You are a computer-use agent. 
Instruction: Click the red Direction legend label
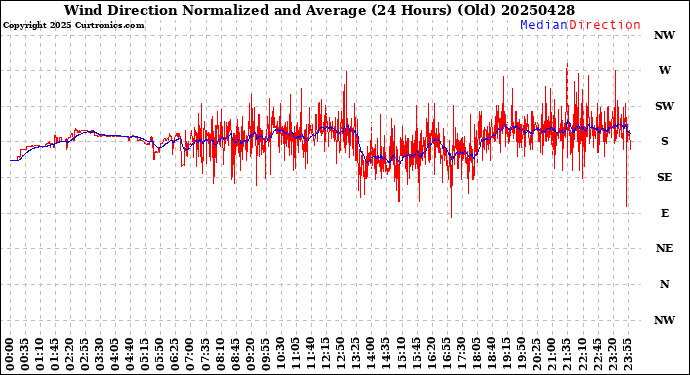605,25
